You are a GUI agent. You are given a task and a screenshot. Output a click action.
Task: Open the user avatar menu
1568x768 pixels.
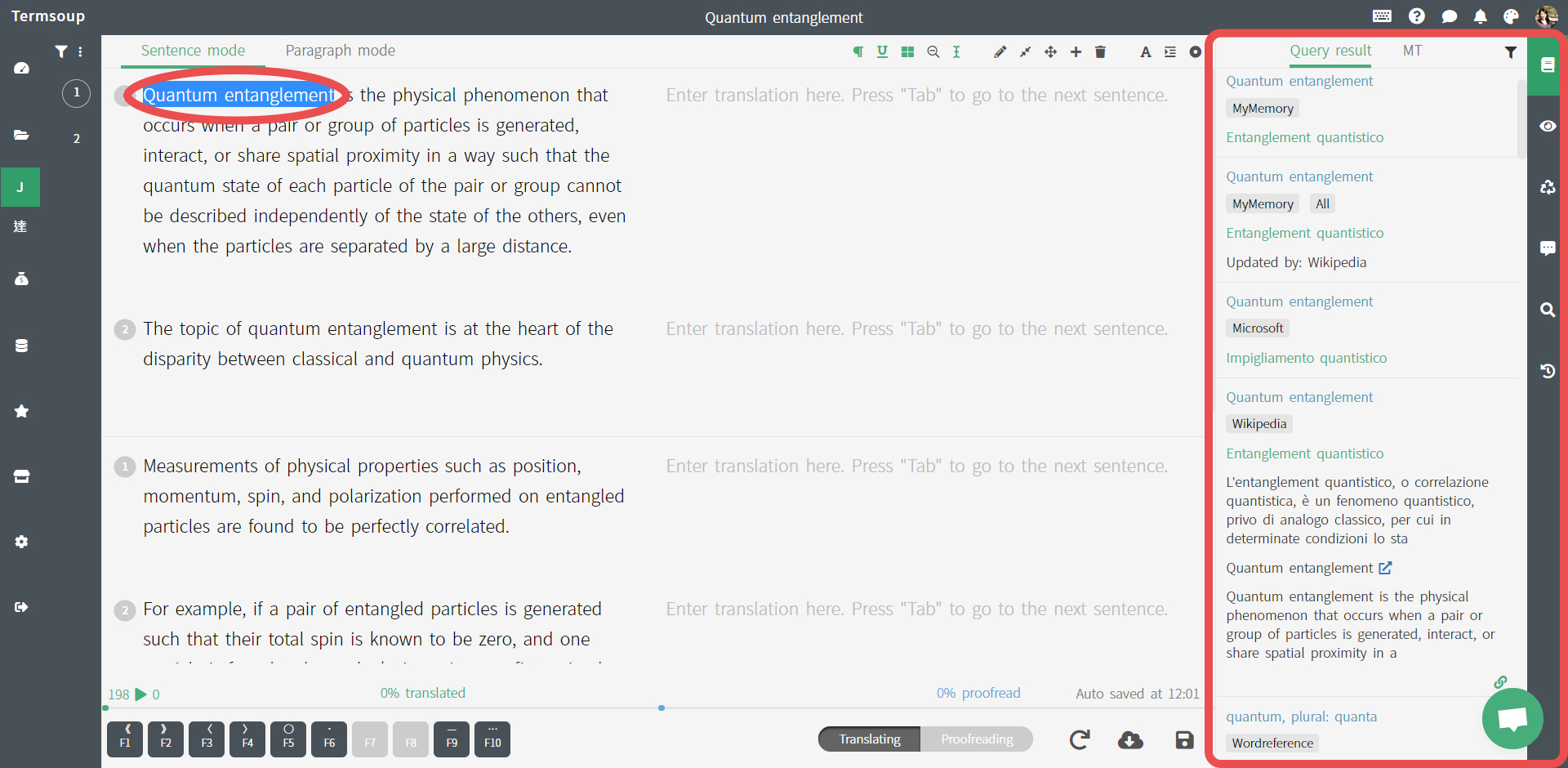click(x=1546, y=16)
